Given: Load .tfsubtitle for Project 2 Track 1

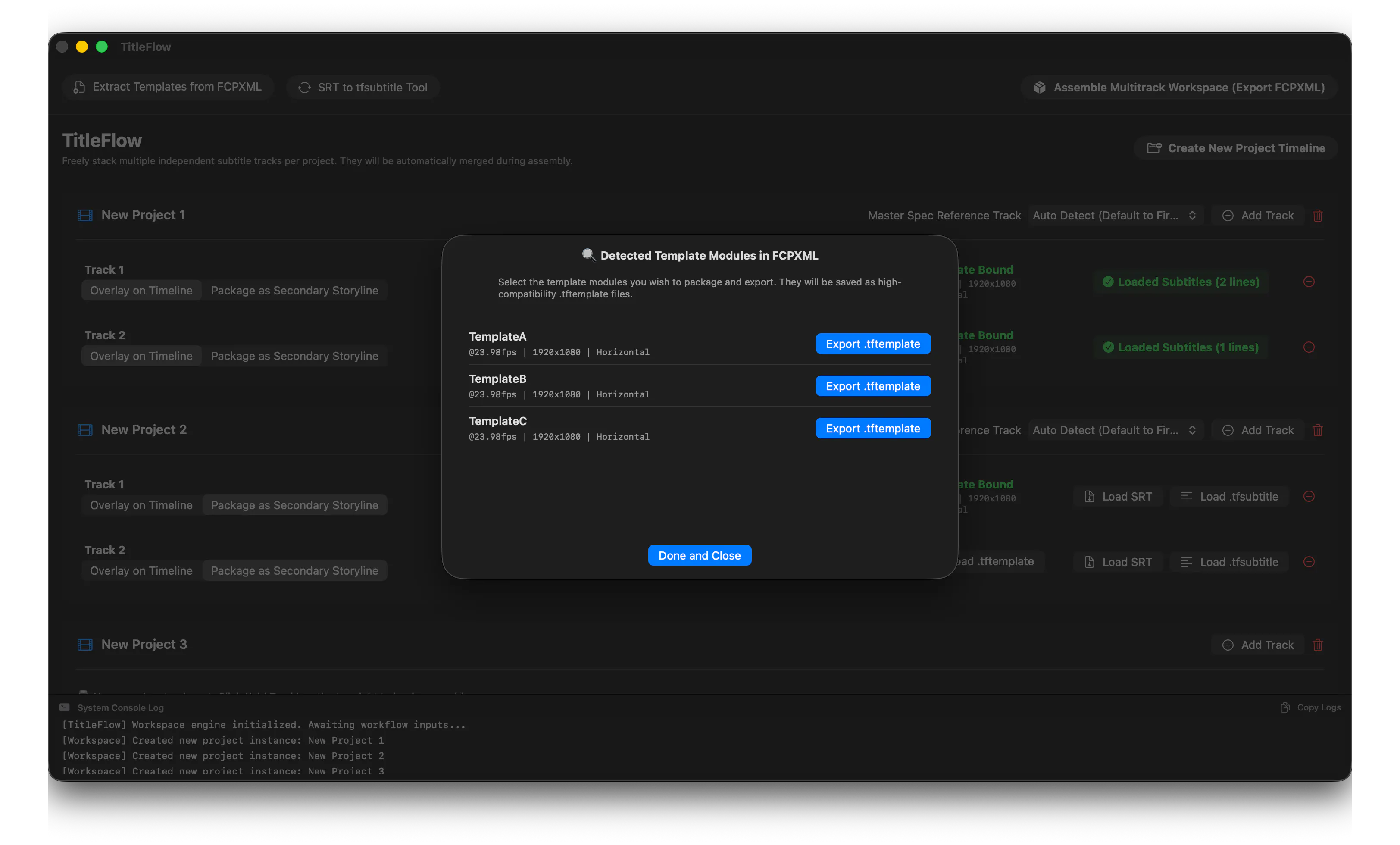Looking at the screenshot, I should [x=1229, y=497].
